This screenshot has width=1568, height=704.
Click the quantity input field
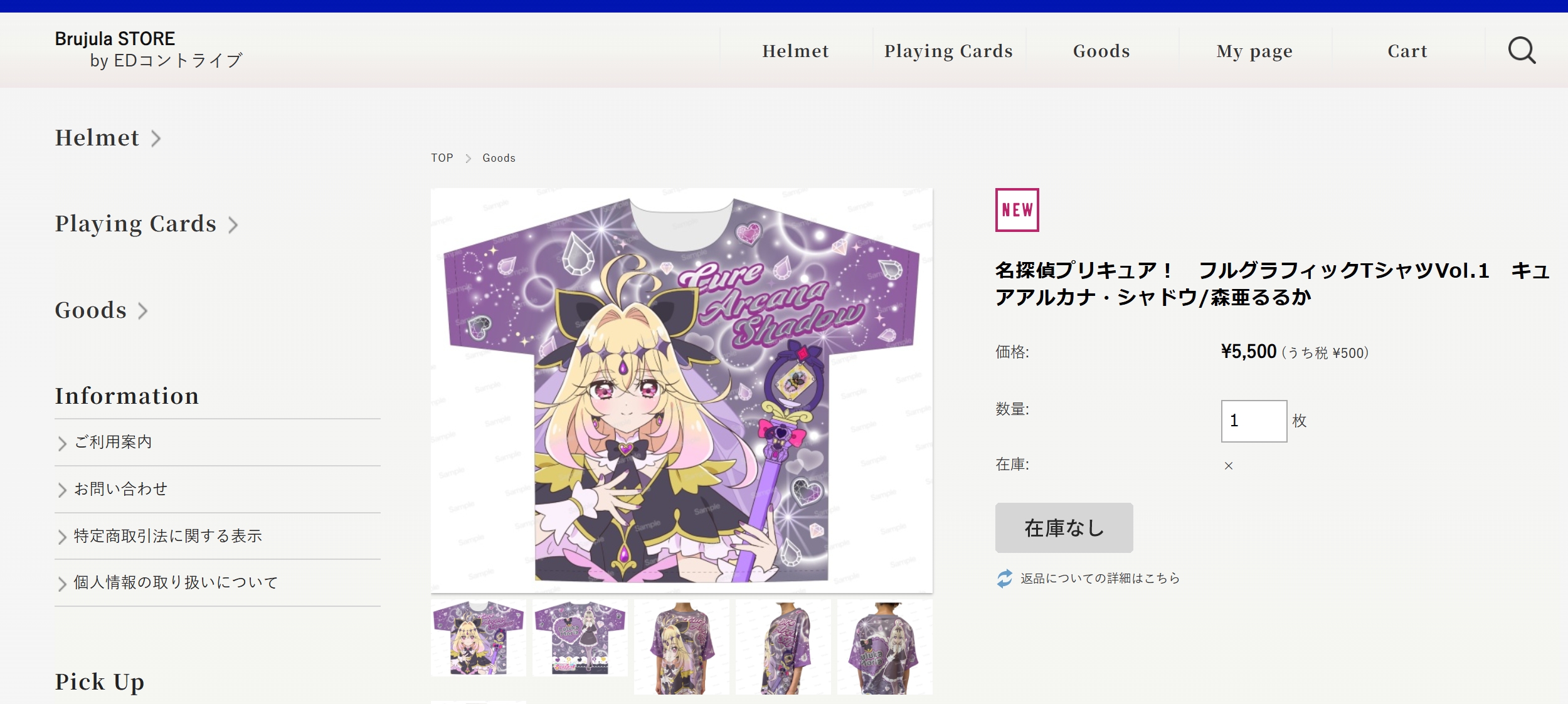(1254, 421)
